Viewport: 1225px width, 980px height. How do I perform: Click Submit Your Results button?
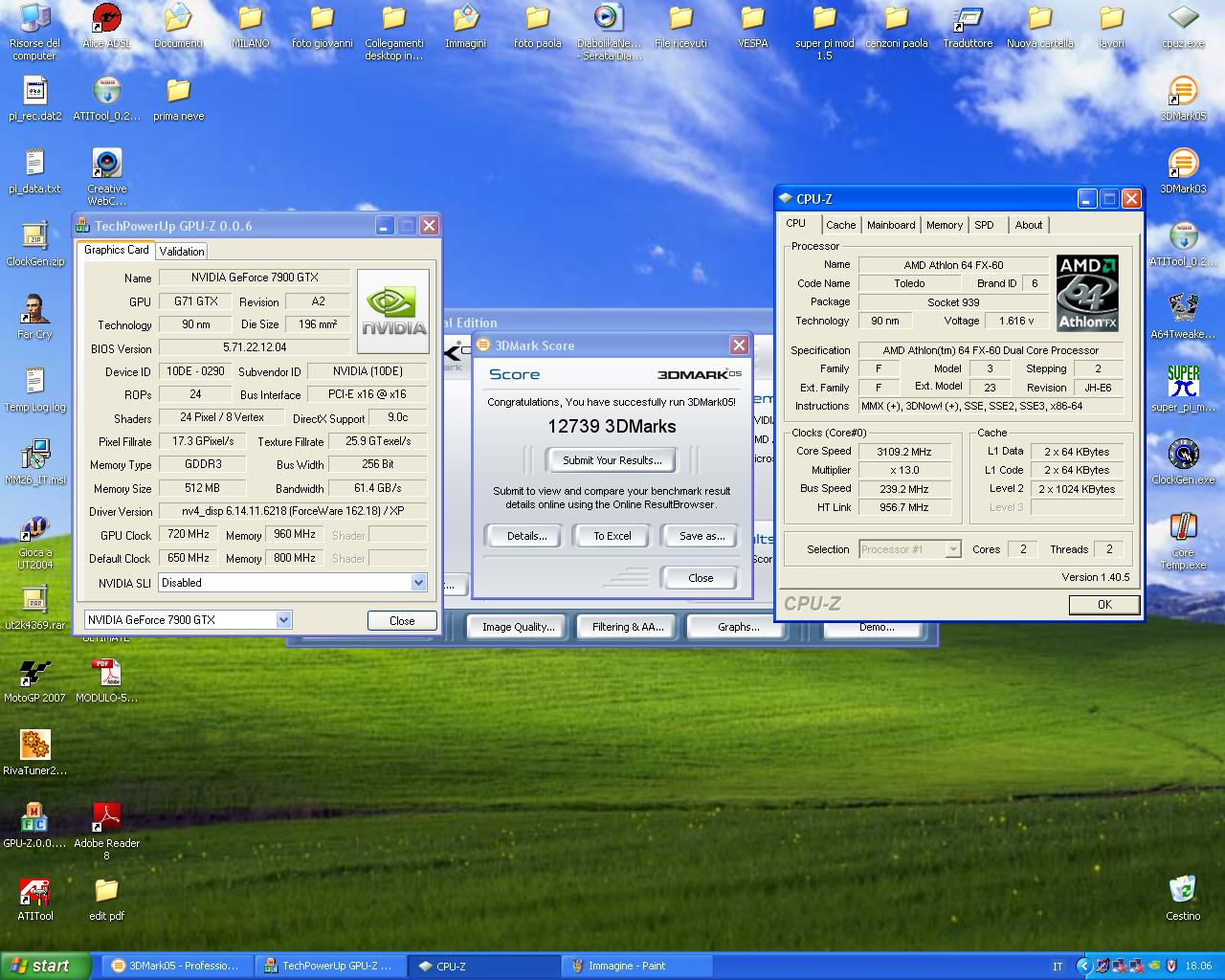click(x=612, y=460)
